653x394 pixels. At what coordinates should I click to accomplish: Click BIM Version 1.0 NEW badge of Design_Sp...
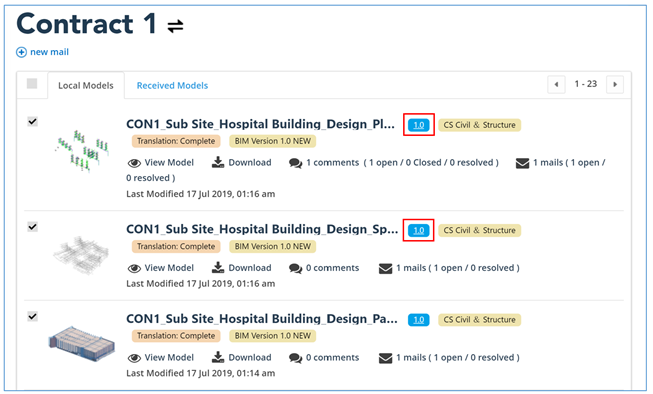(273, 247)
